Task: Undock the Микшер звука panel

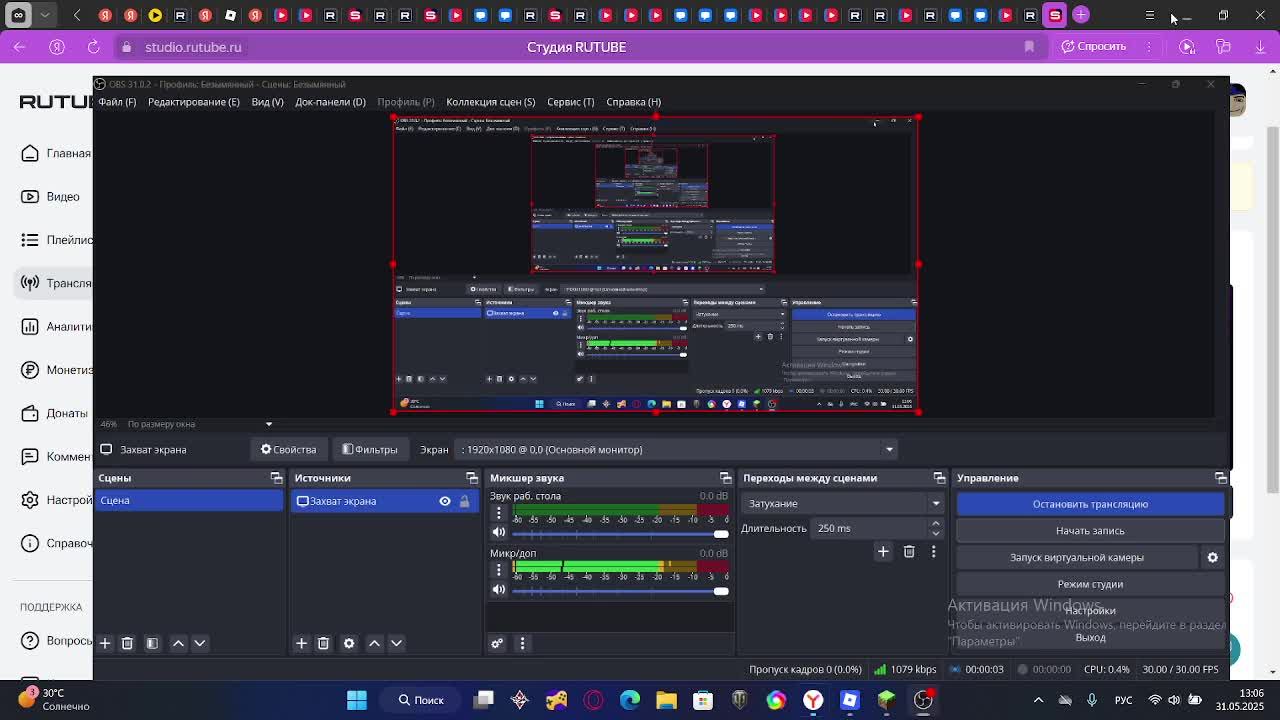Action: [725, 478]
